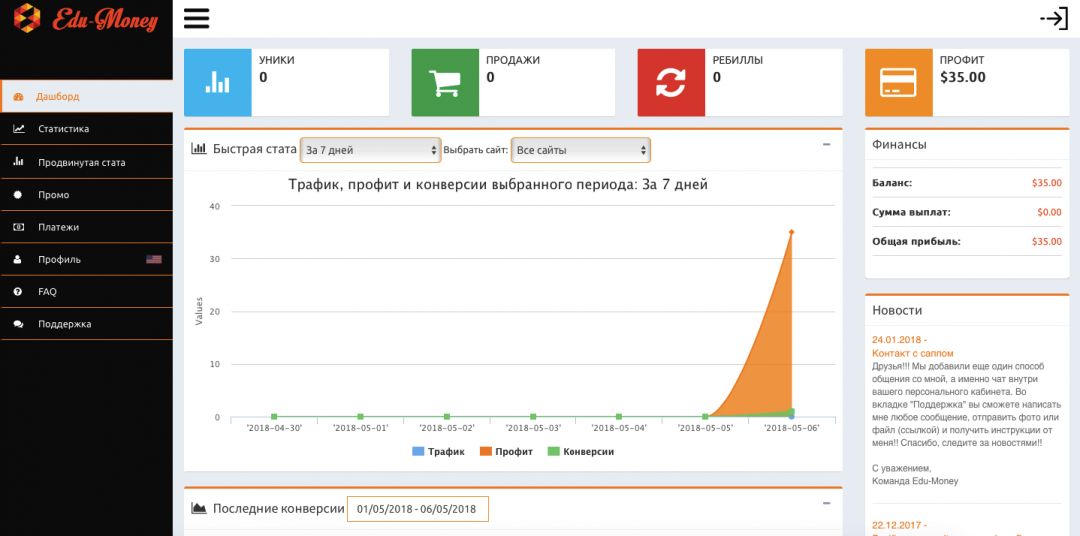Click the Промо circle icon
The height and width of the screenshot is (536, 1080).
point(19,195)
